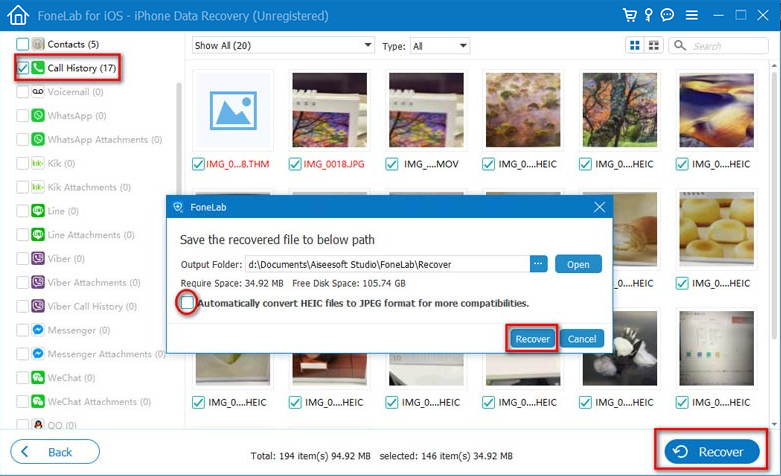This screenshot has width=781, height=476.
Task: Click 'selected: 146 item(s) 34.92 MB' text
Action: coord(446,456)
